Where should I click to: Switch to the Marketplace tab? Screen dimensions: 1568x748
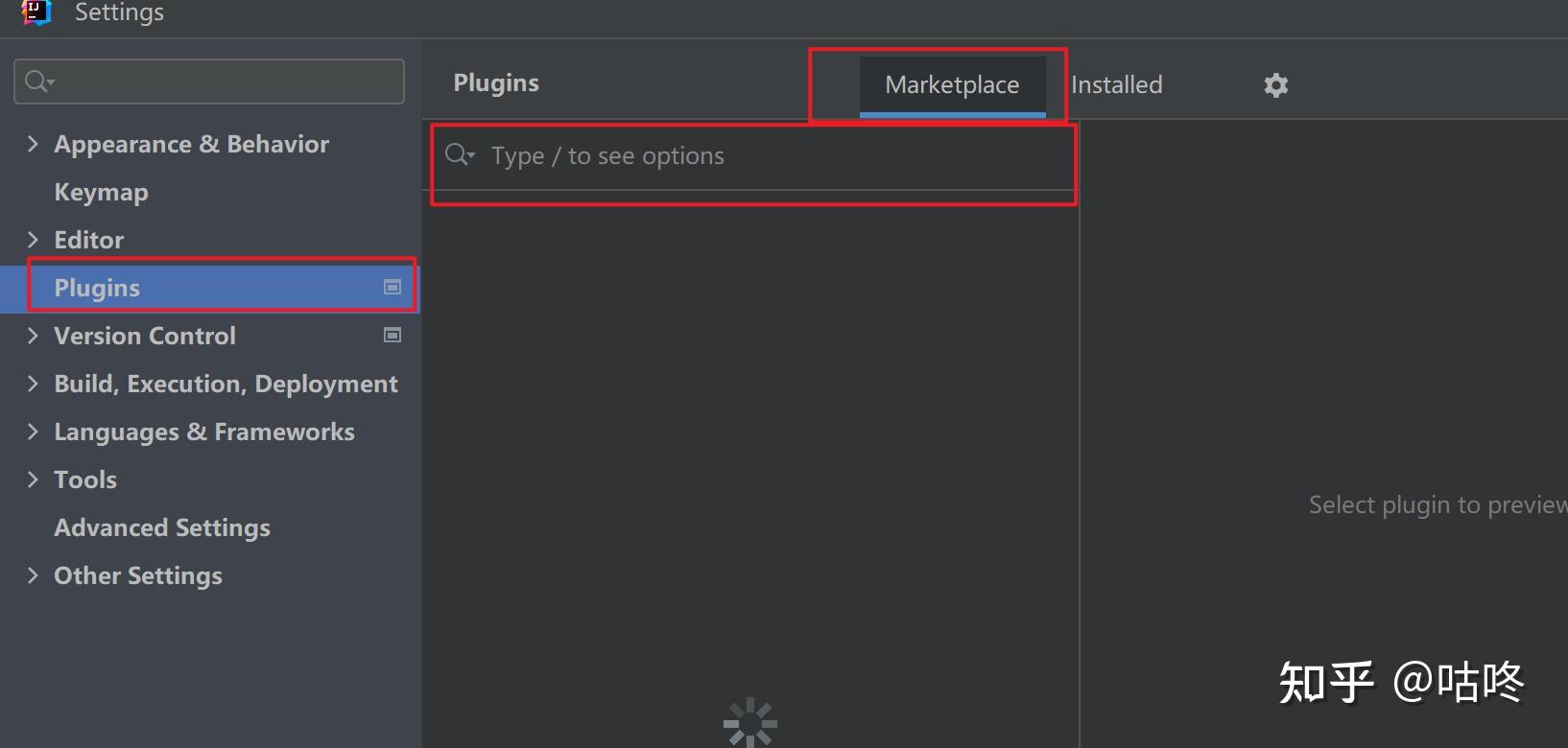[952, 85]
